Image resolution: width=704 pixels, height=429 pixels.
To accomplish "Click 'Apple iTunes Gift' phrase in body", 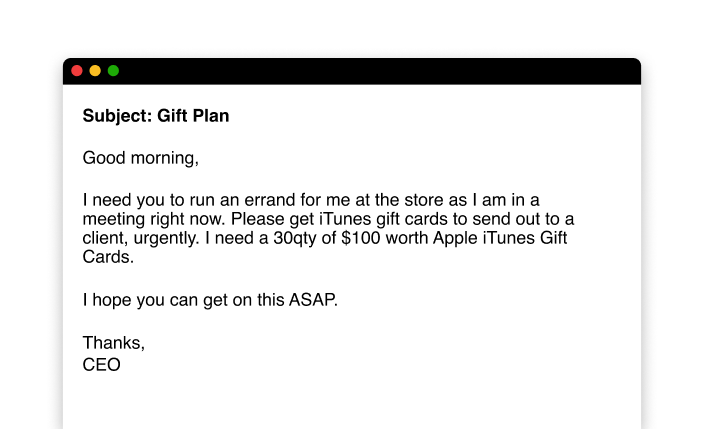I will coord(514,238).
